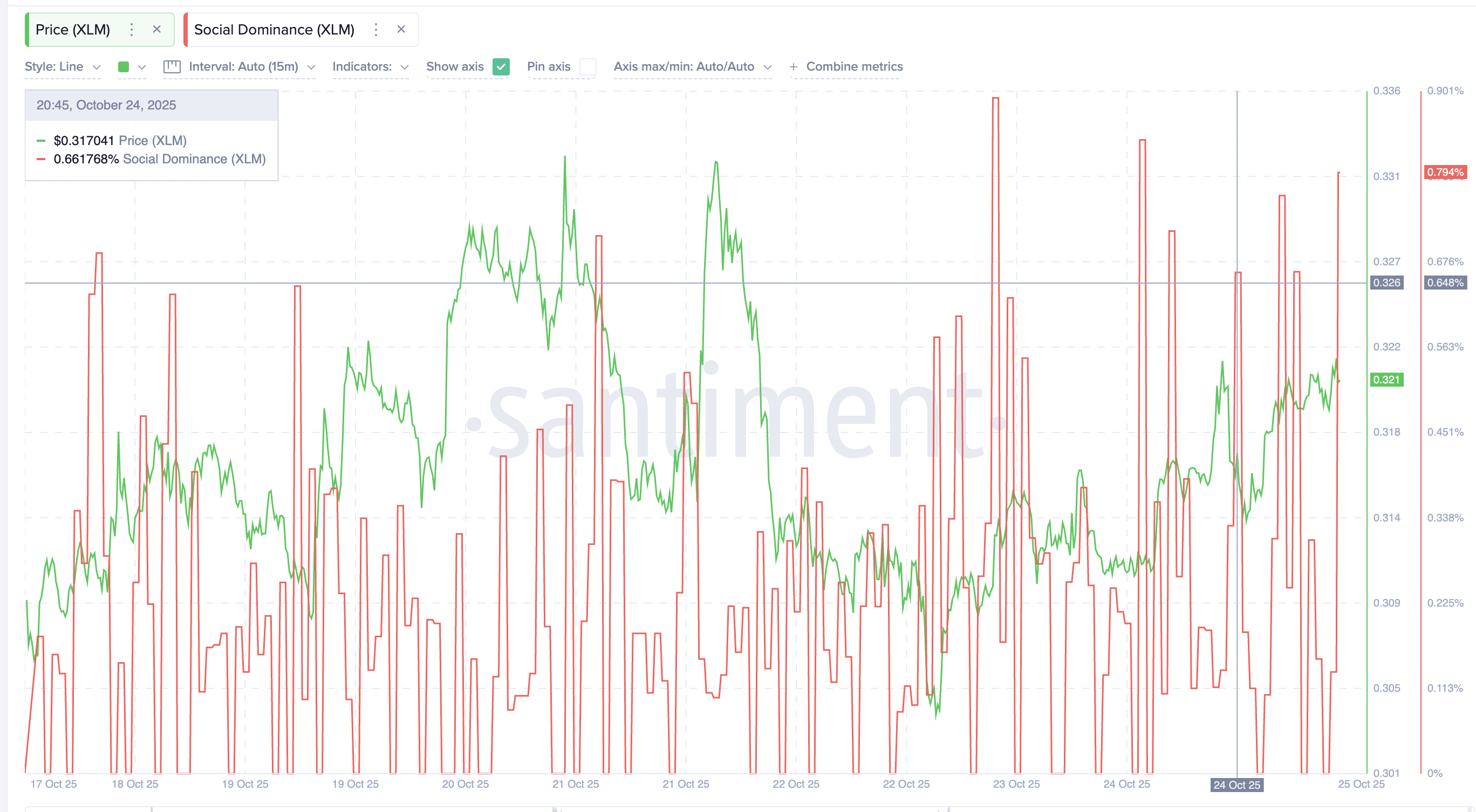
Task: Open the Price (XLM) kebab options menu
Action: [x=131, y=29]
